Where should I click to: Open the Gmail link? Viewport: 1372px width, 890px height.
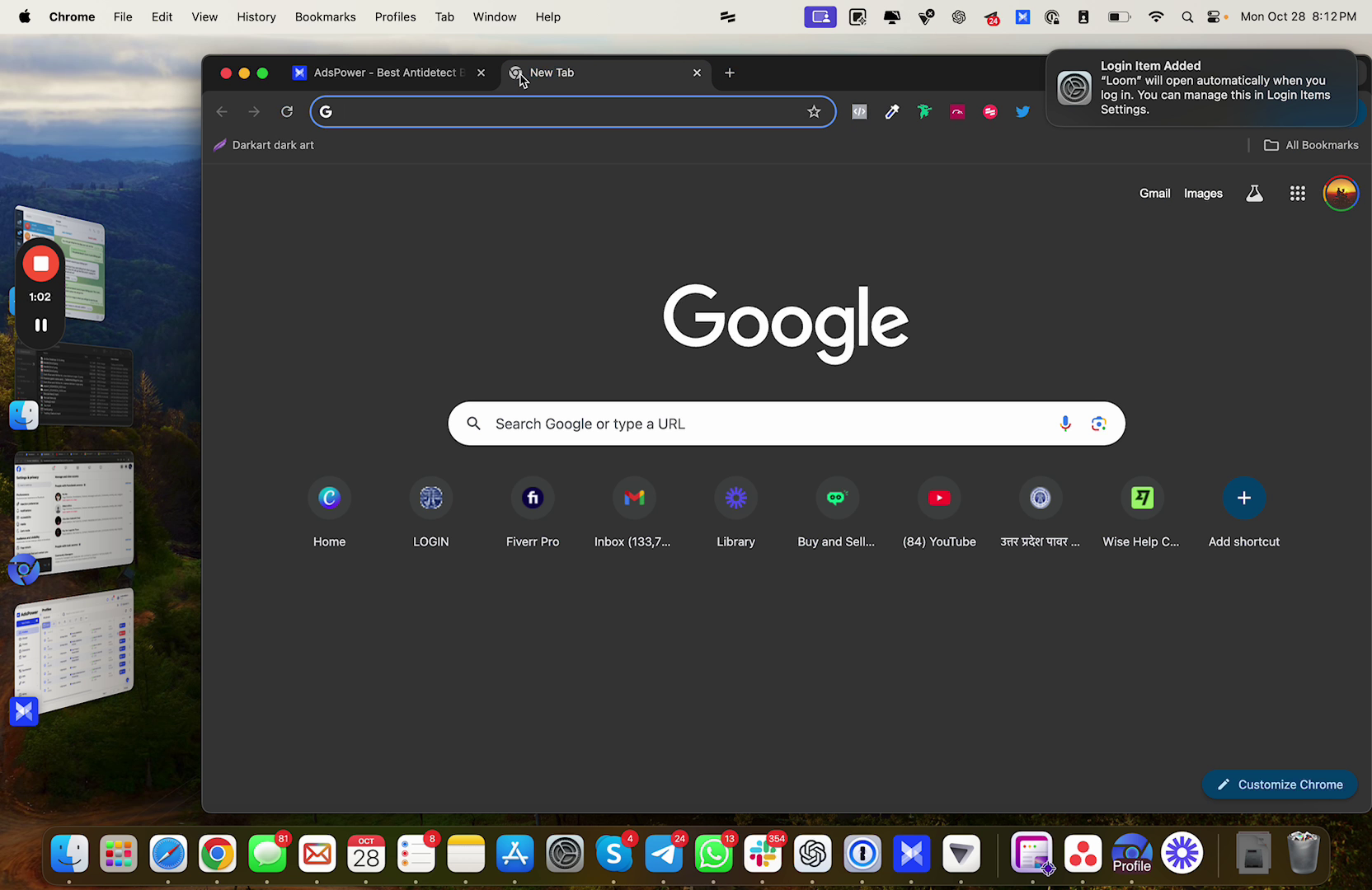[x=1154, y=194]
